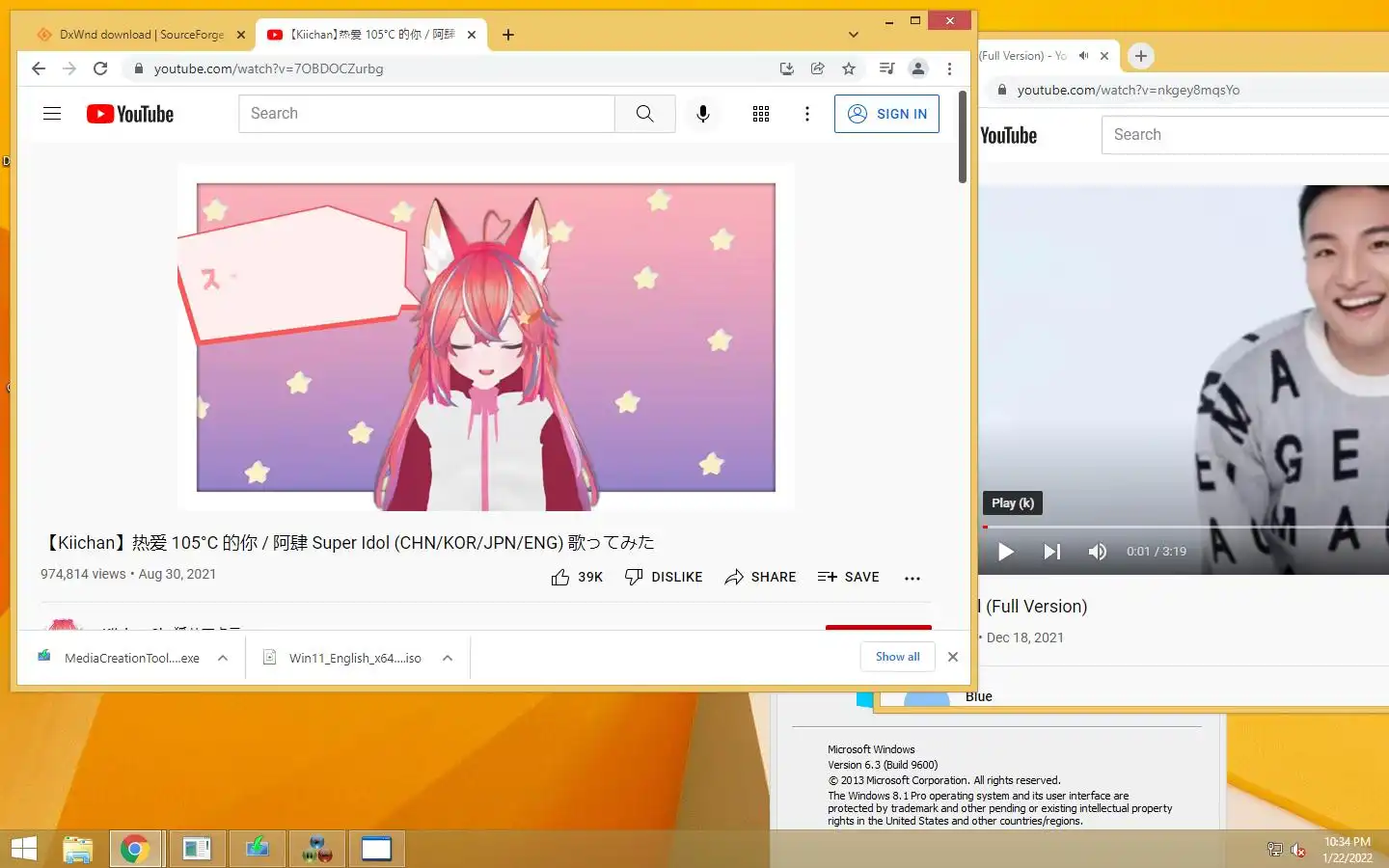The image size is (1389, 868).
Task: Close the DxWnd SourceForge tab
Action: (241, 35)
